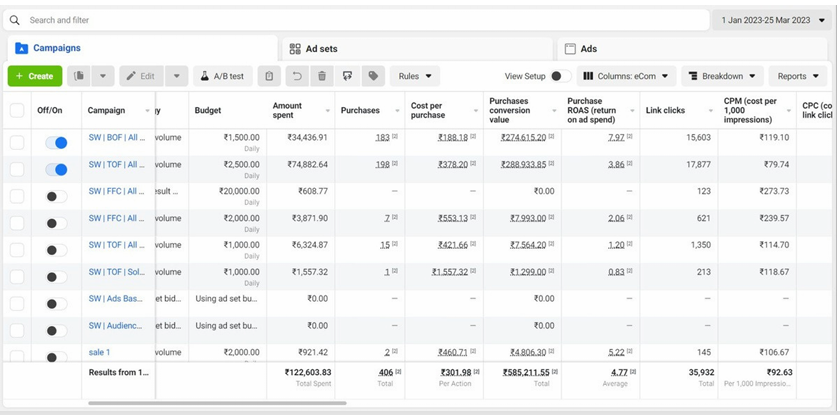This screenshot has height=415, width=840.
Task: Open A/B test with the flask icon
Action: [221, 76]
